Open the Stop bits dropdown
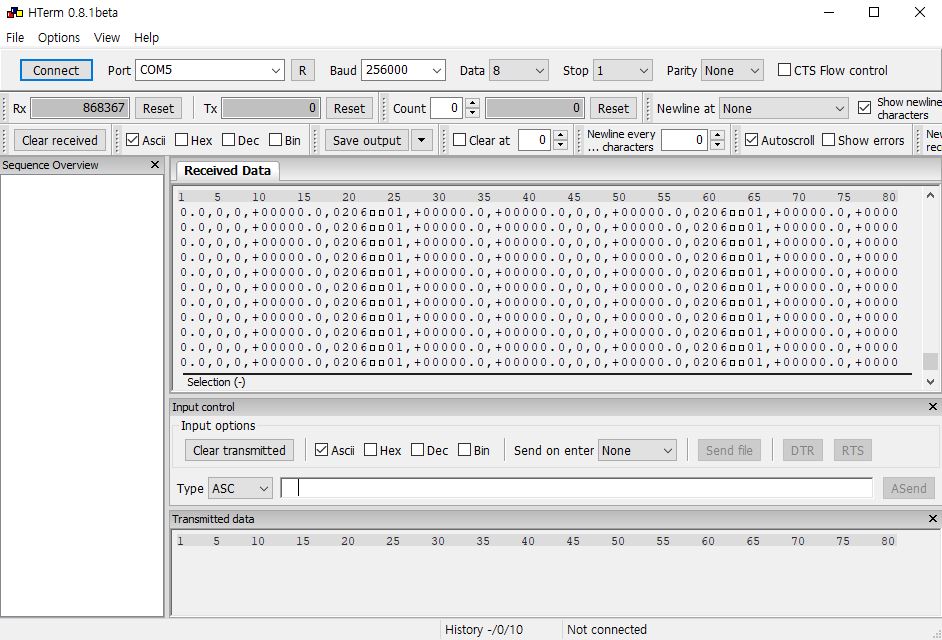Viewport: 942px width, 640px height. [622, 70]
